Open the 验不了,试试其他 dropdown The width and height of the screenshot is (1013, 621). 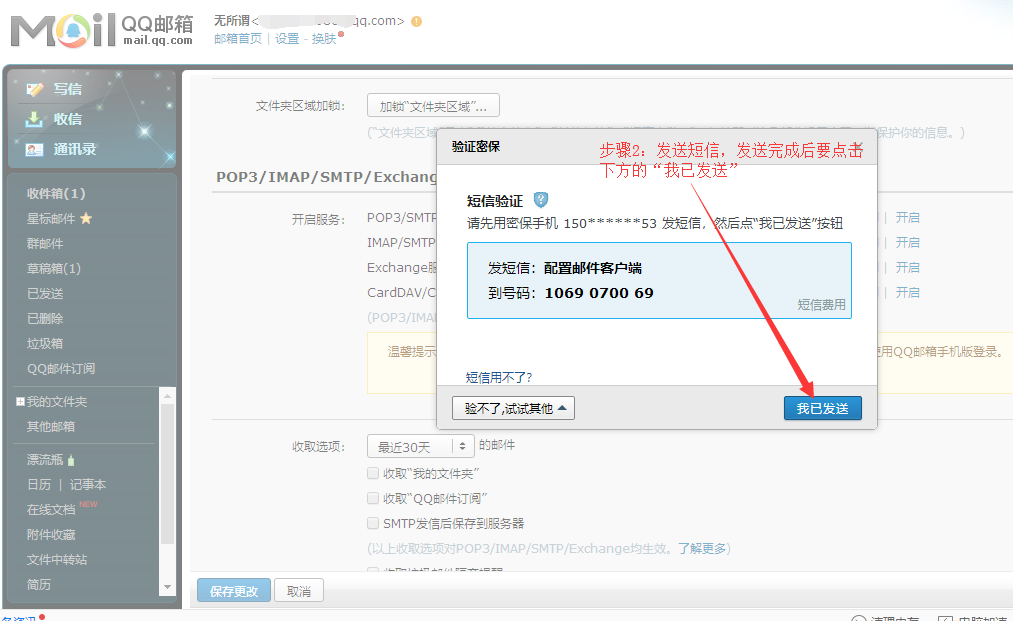click(x=513, y=408)
